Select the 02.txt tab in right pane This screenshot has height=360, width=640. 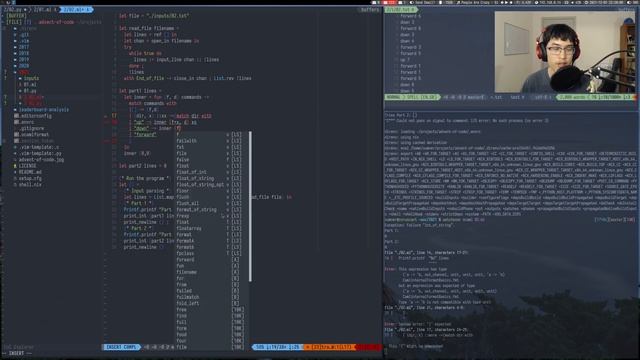click(400, 9)
